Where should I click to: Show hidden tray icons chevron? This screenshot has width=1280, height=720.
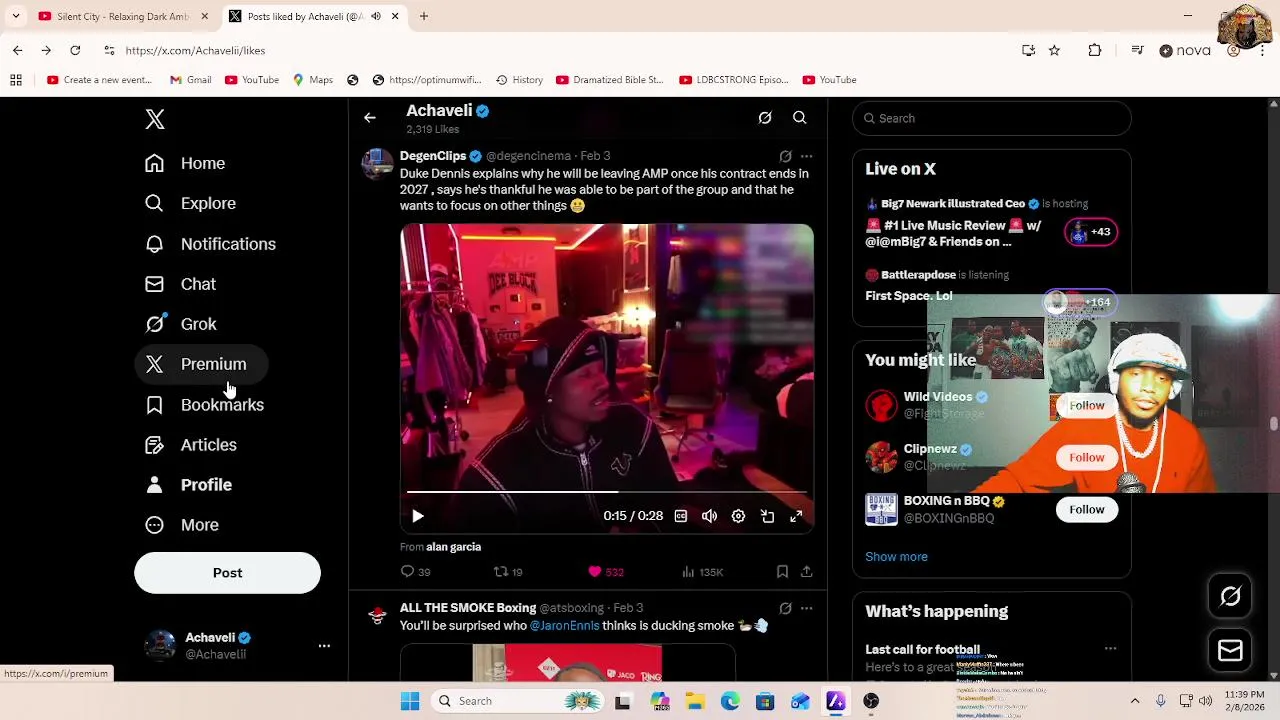[1135, 701]
